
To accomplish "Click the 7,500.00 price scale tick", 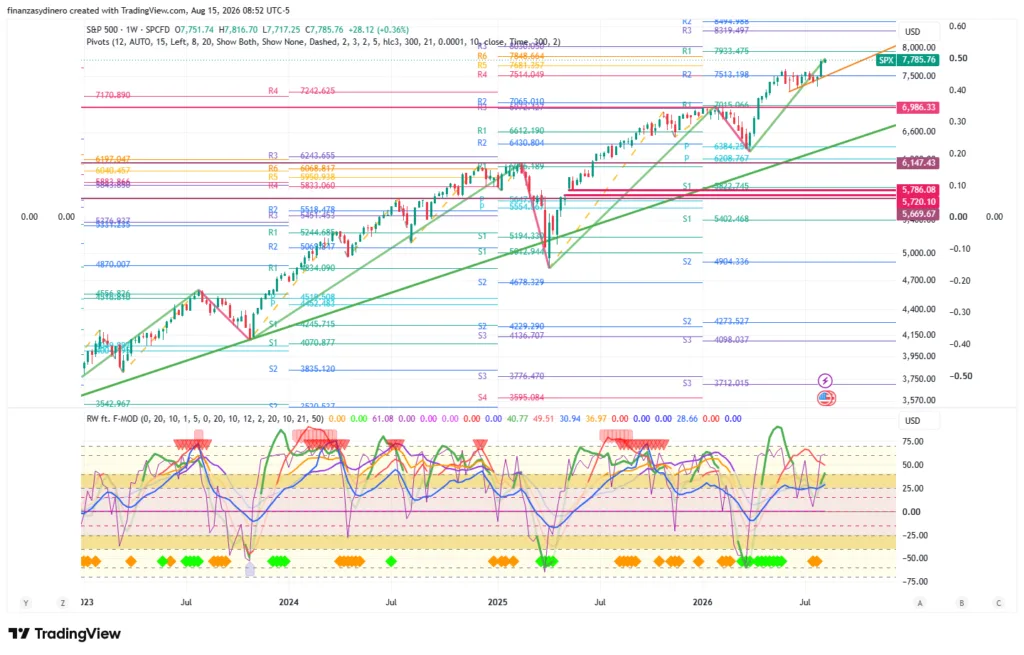I will point(919,76).
